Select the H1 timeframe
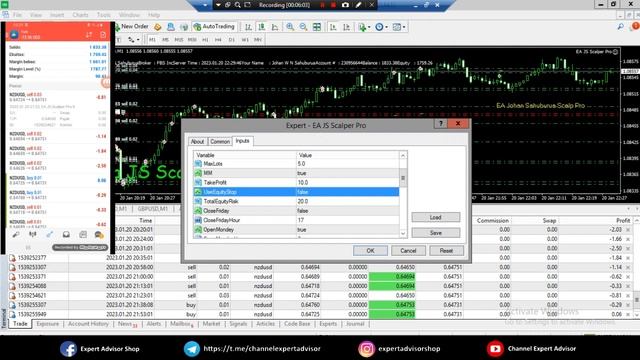The image size is (640, 360). click(205, 40)
